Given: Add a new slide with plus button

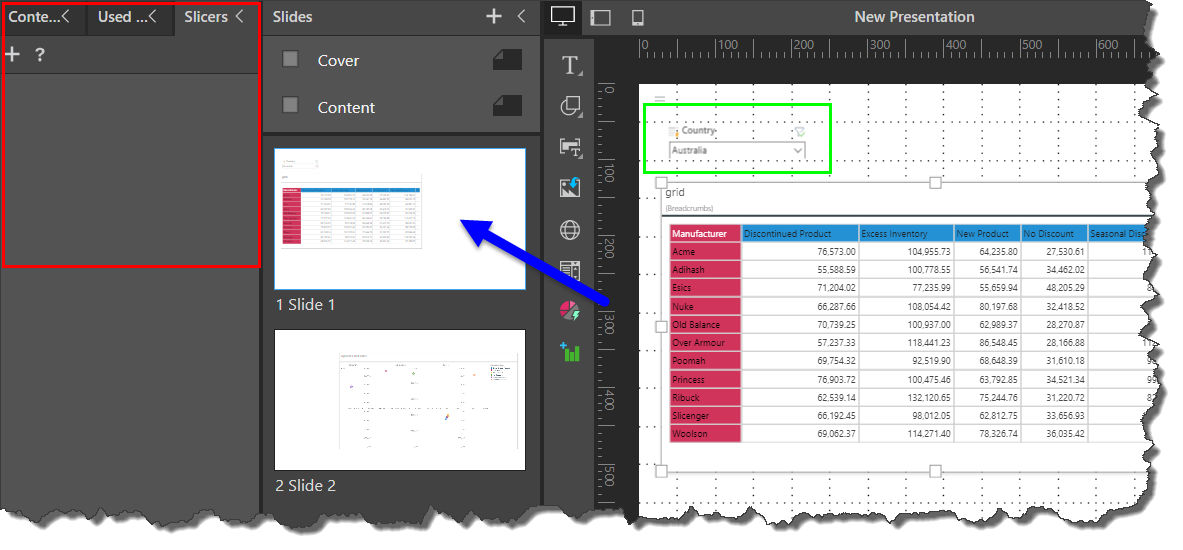Looking at the screenshot, I should (x=493, y=16).
